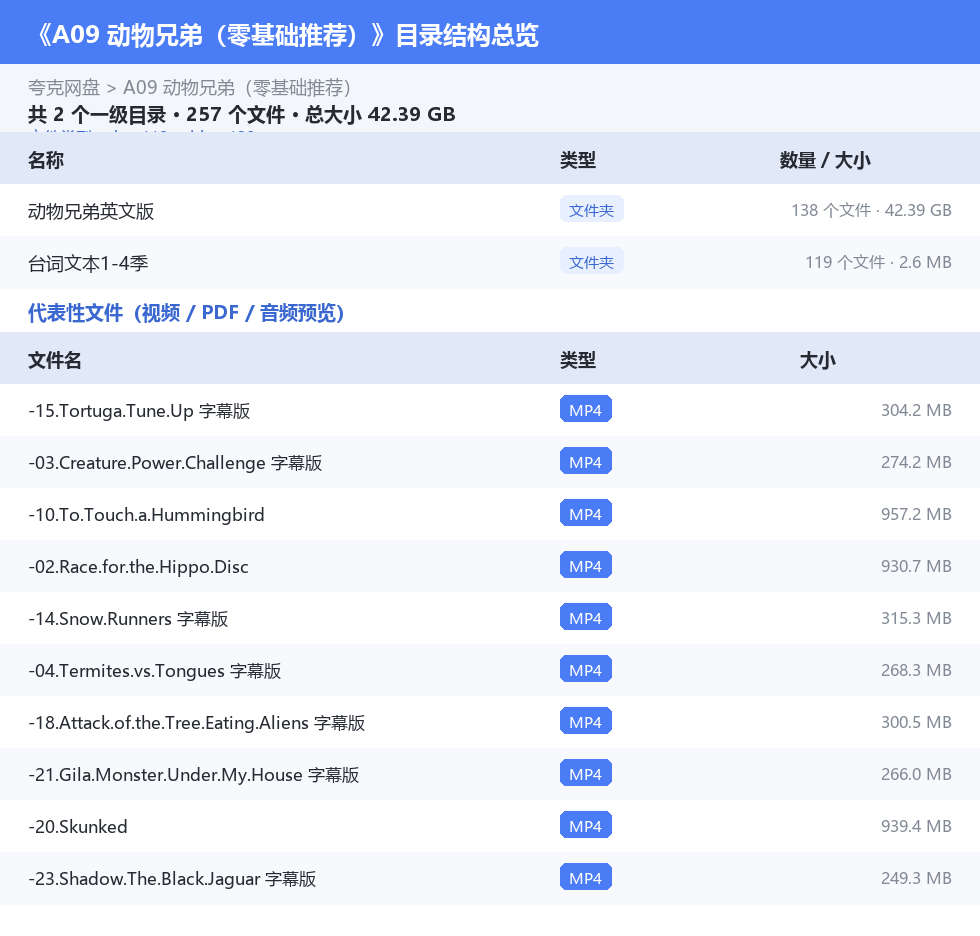The image size is (980, 936).
Task: Click the MP4 badge for Tree.Eating.Aliens
Action: 586,721
